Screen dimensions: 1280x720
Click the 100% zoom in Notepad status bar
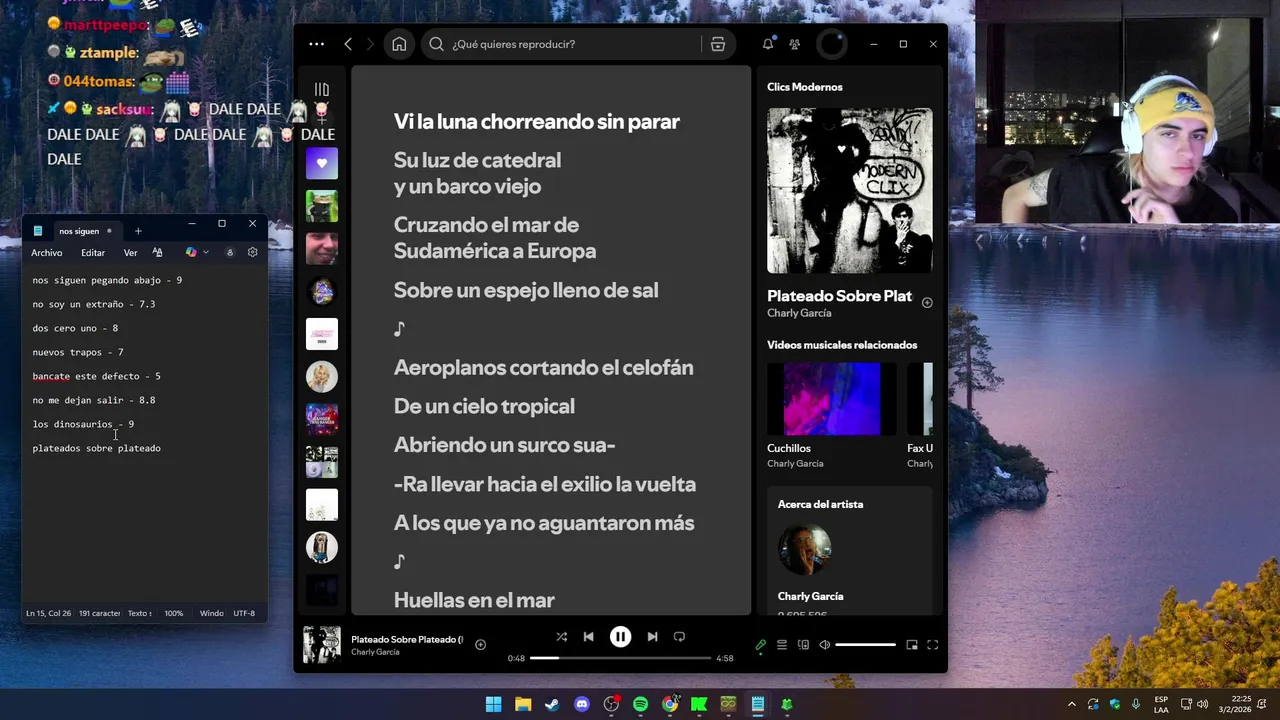click(x=174, y=613)
